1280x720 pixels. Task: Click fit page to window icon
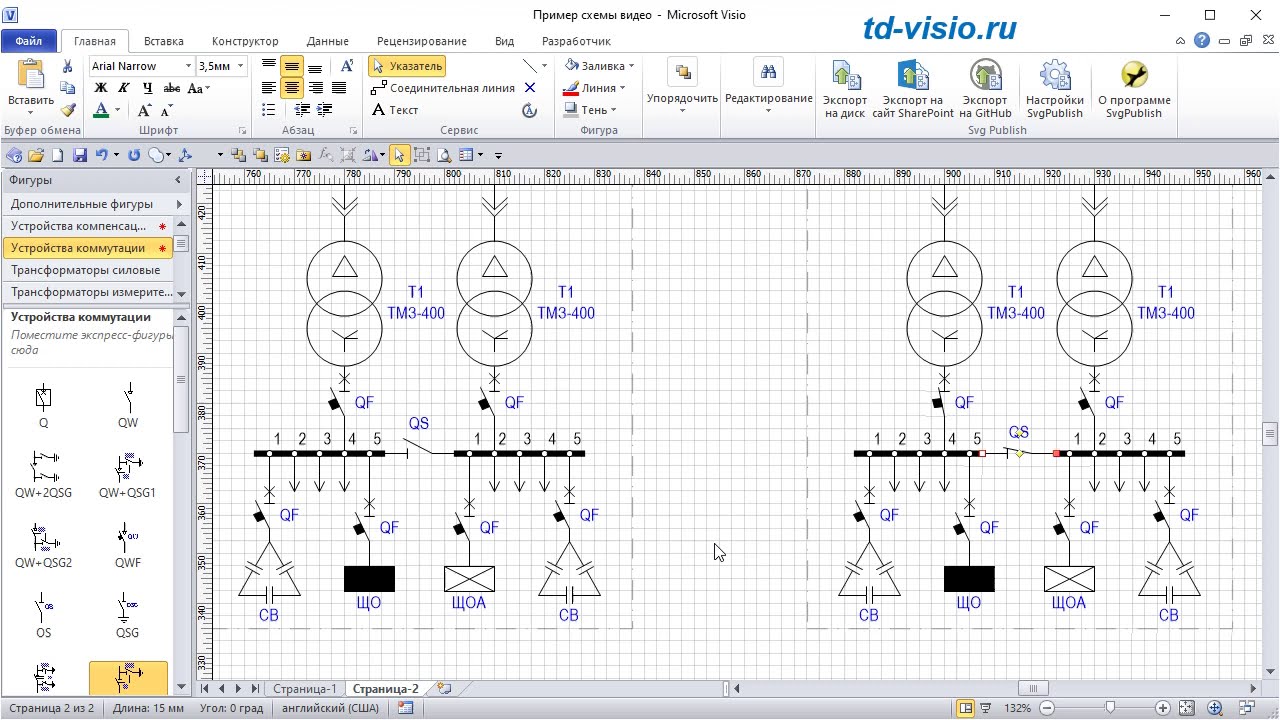[1189, 708]
